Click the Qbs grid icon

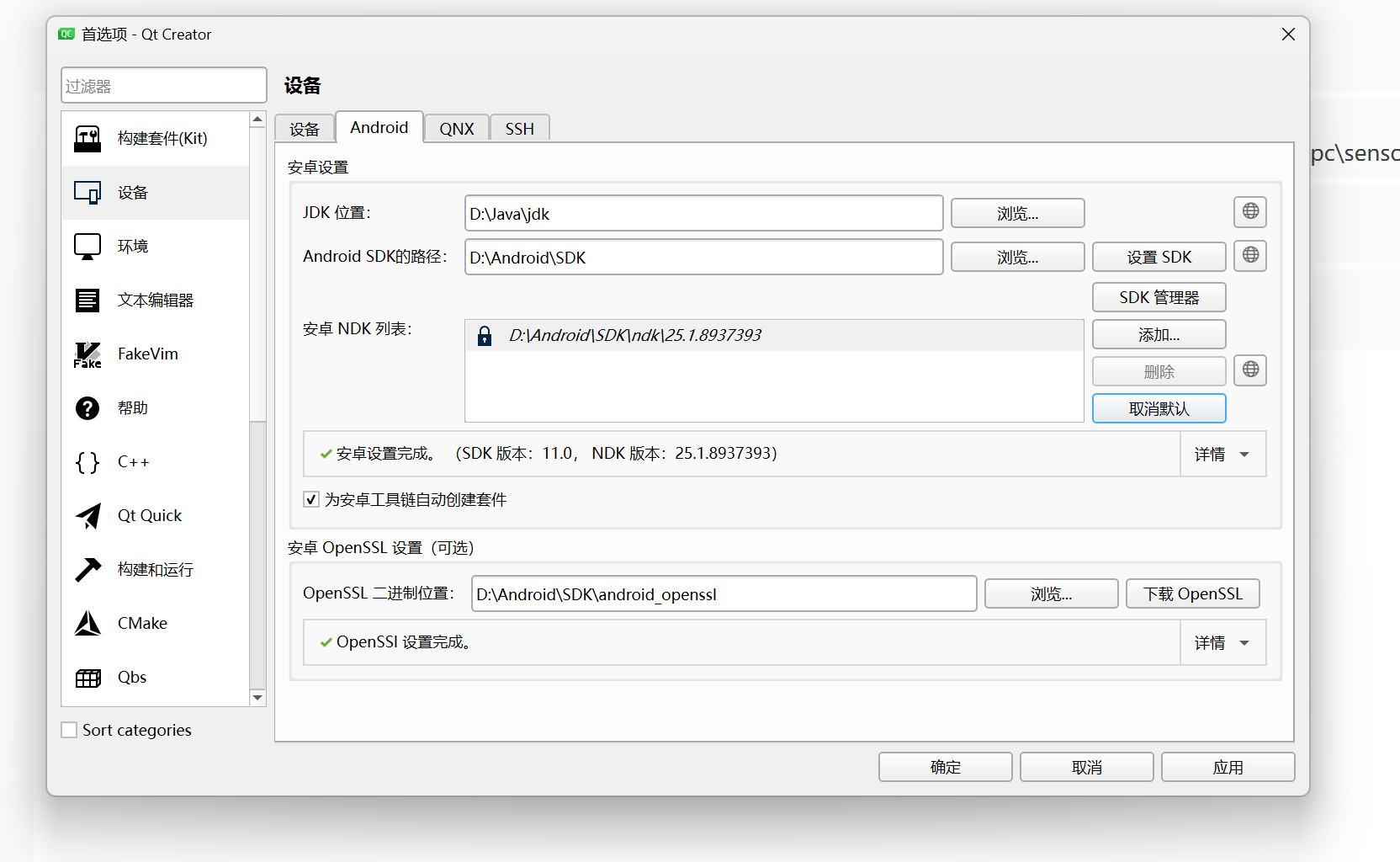(87, 678)
